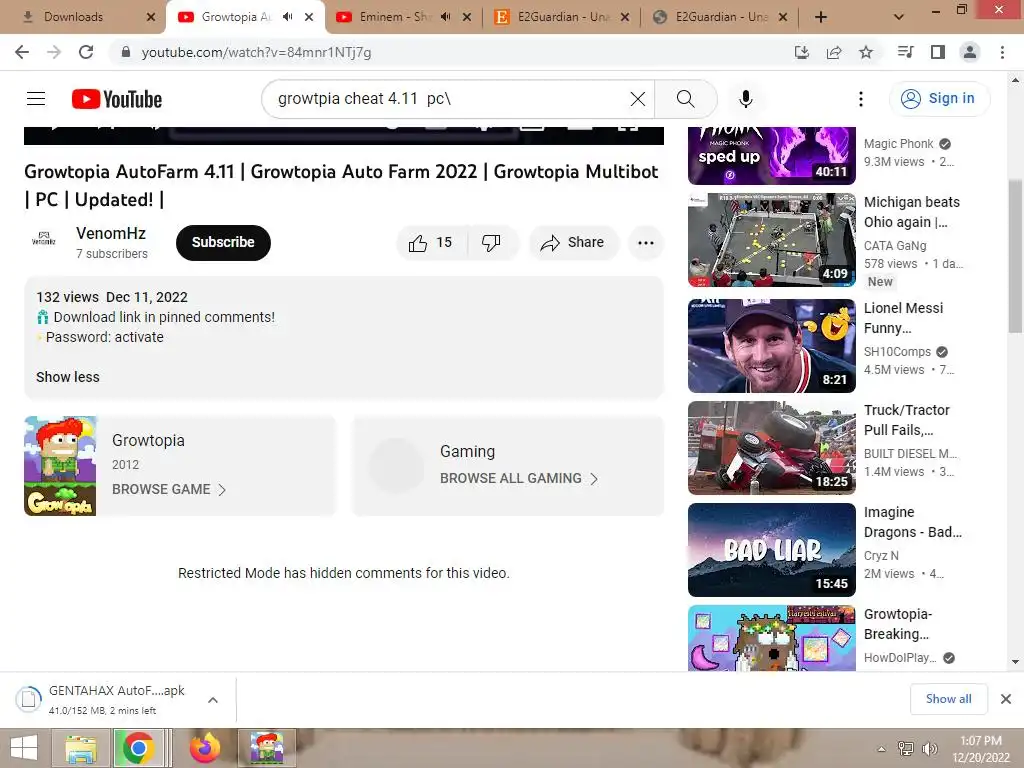Screen dimensions: 1024x768
Task: Open tab search chevron dropdown
Action: tap(899, 17)
